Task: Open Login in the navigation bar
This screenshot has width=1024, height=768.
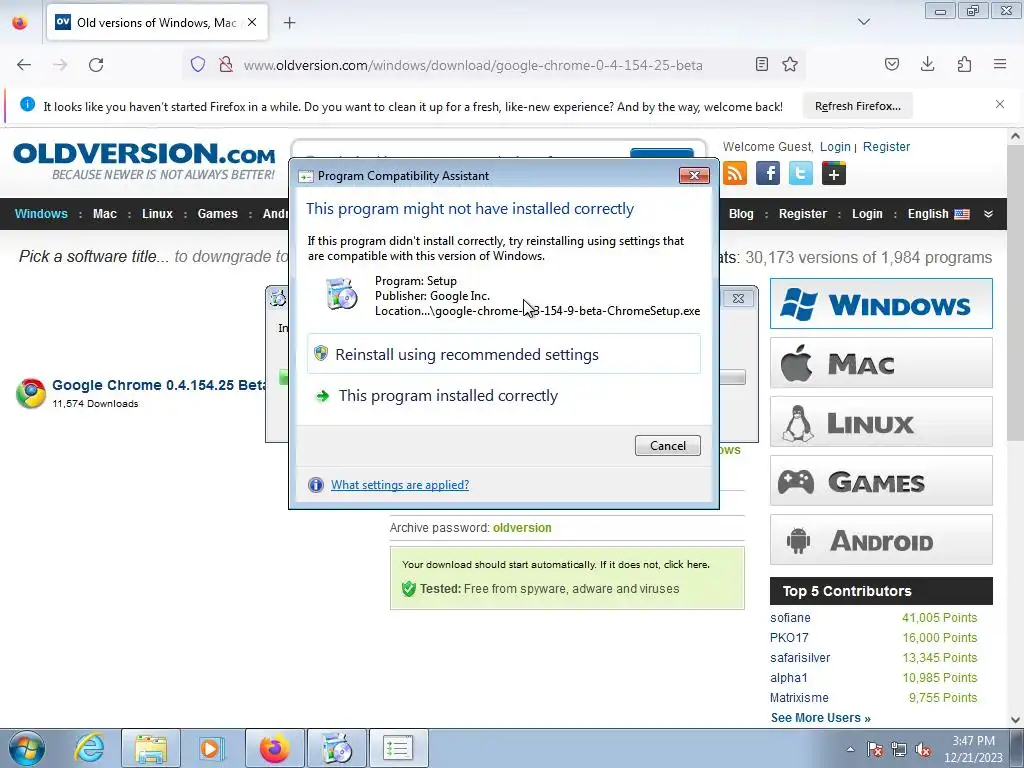Action: (867, 214)
